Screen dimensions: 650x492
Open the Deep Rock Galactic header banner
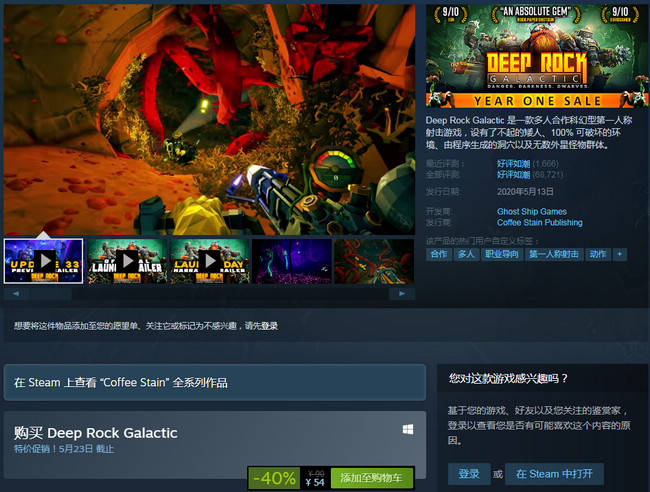point(537,56)
